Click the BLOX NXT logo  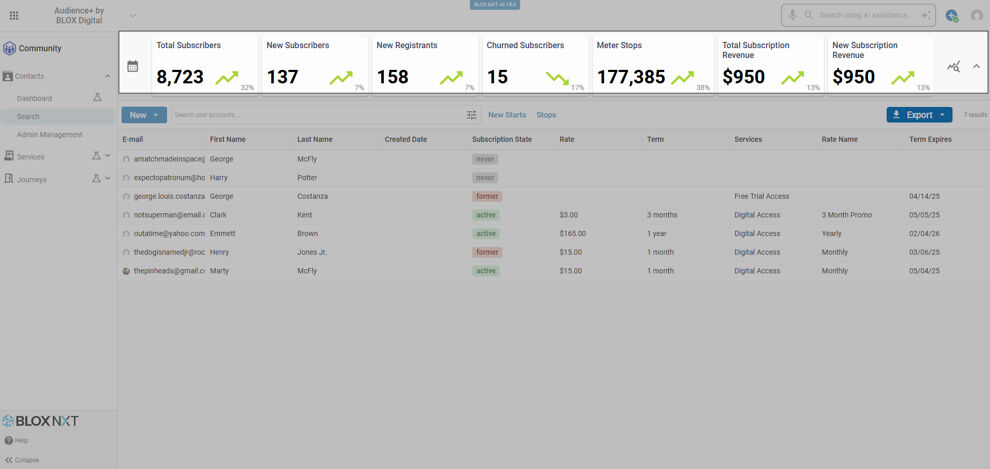pos(40,421)
